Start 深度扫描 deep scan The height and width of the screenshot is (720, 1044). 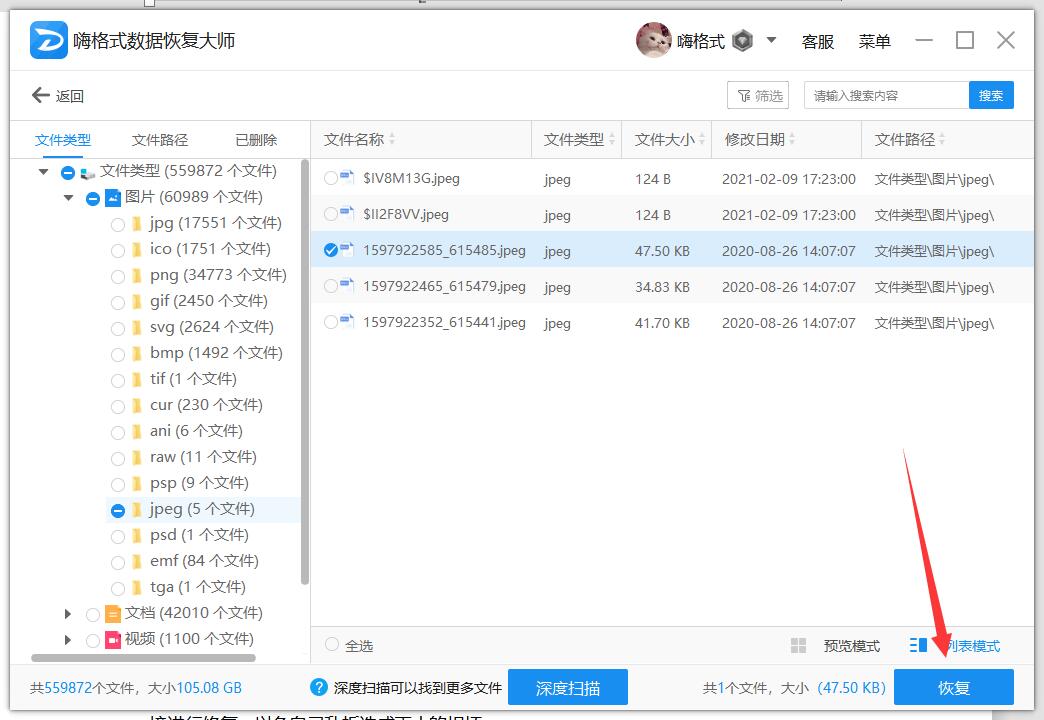click(567, 687)
